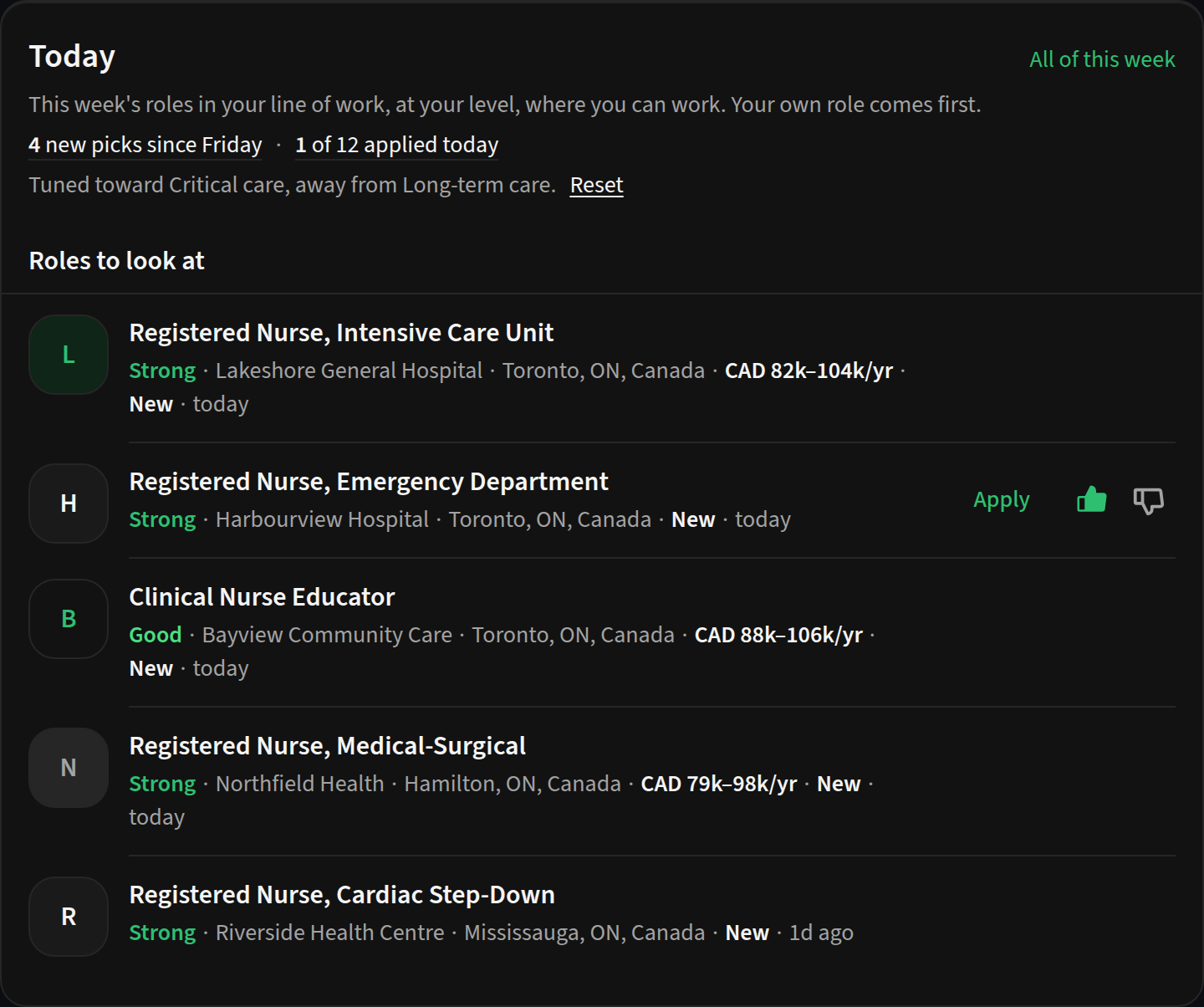Image resolution: width=1204 pixels, height=1007 pixels.
Task: Open Registered Nurse, Emergency Department listing
Action: pos(369,482)
